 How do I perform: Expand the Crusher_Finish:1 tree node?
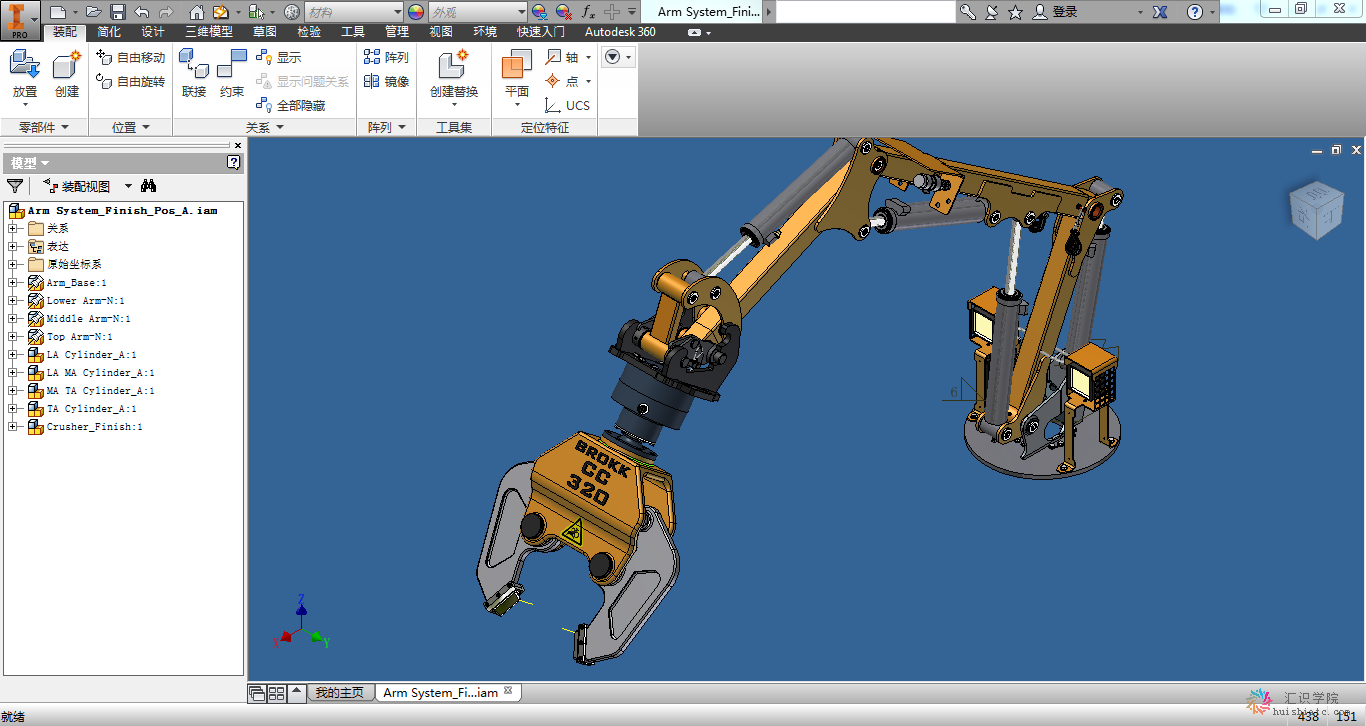click(13, 427)
